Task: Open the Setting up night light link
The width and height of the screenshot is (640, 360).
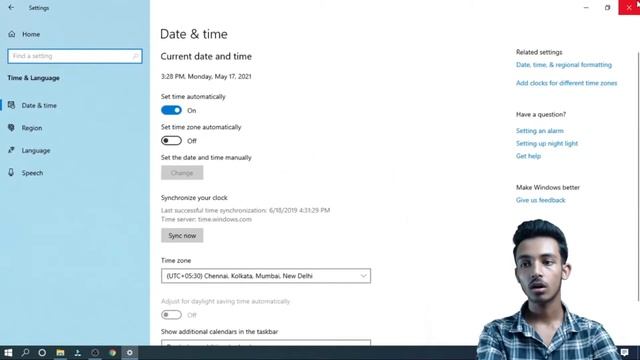Action: (547, 143)
